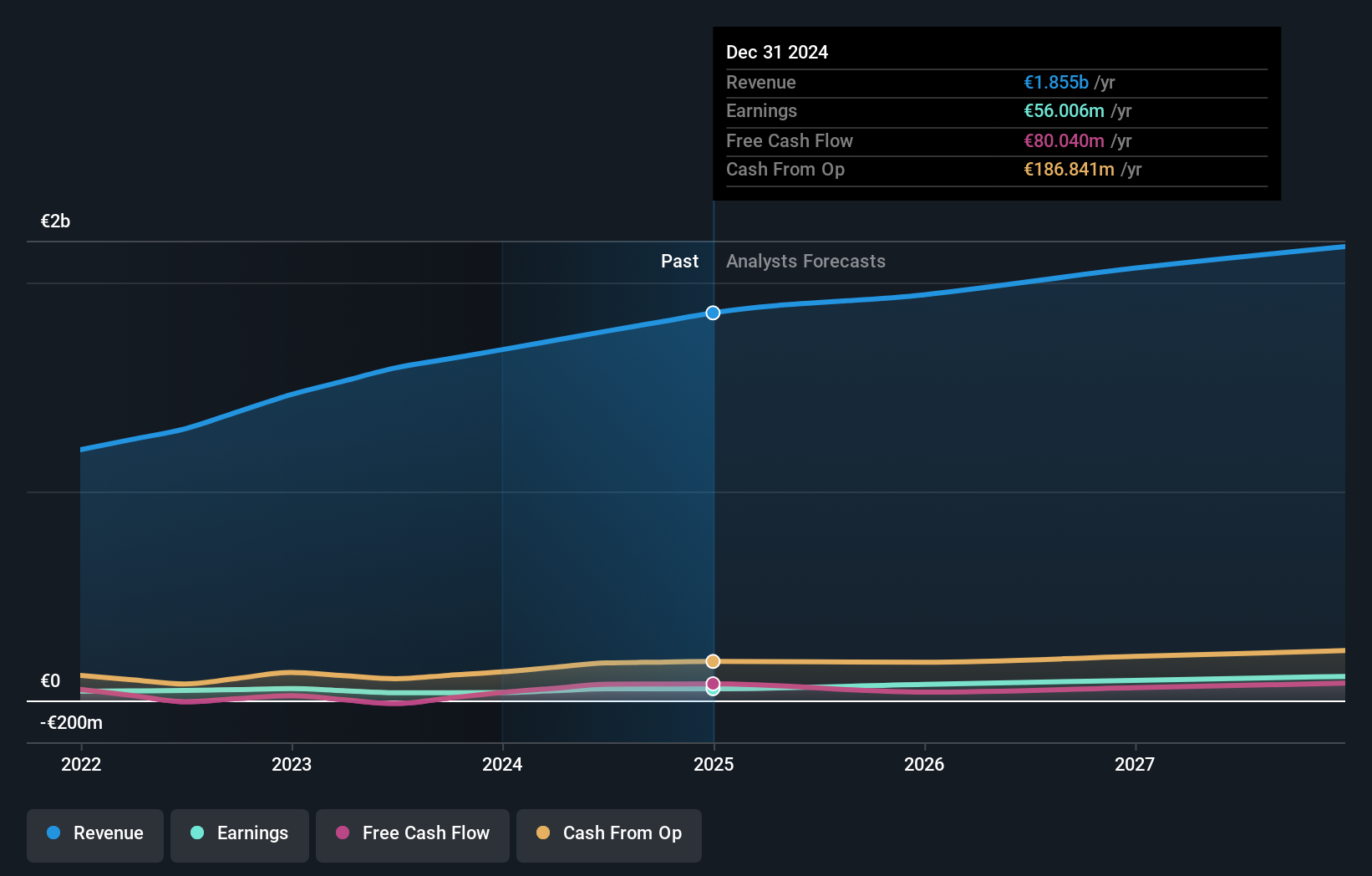
Task: Click the pink Free Cash Flow legend dot
Action: click(x=343, y=833)
